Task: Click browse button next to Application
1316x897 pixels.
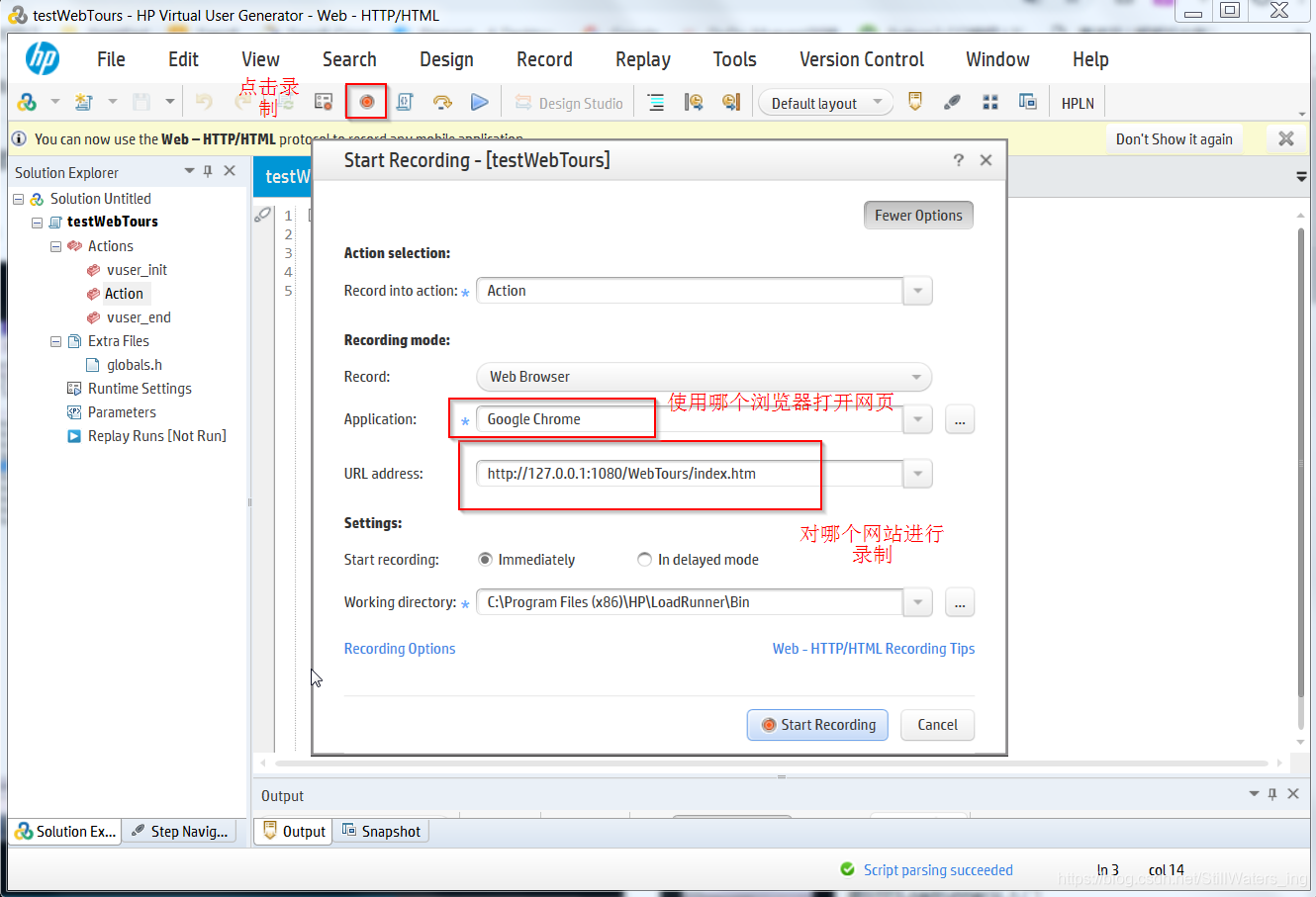Action: coord(960,419)
